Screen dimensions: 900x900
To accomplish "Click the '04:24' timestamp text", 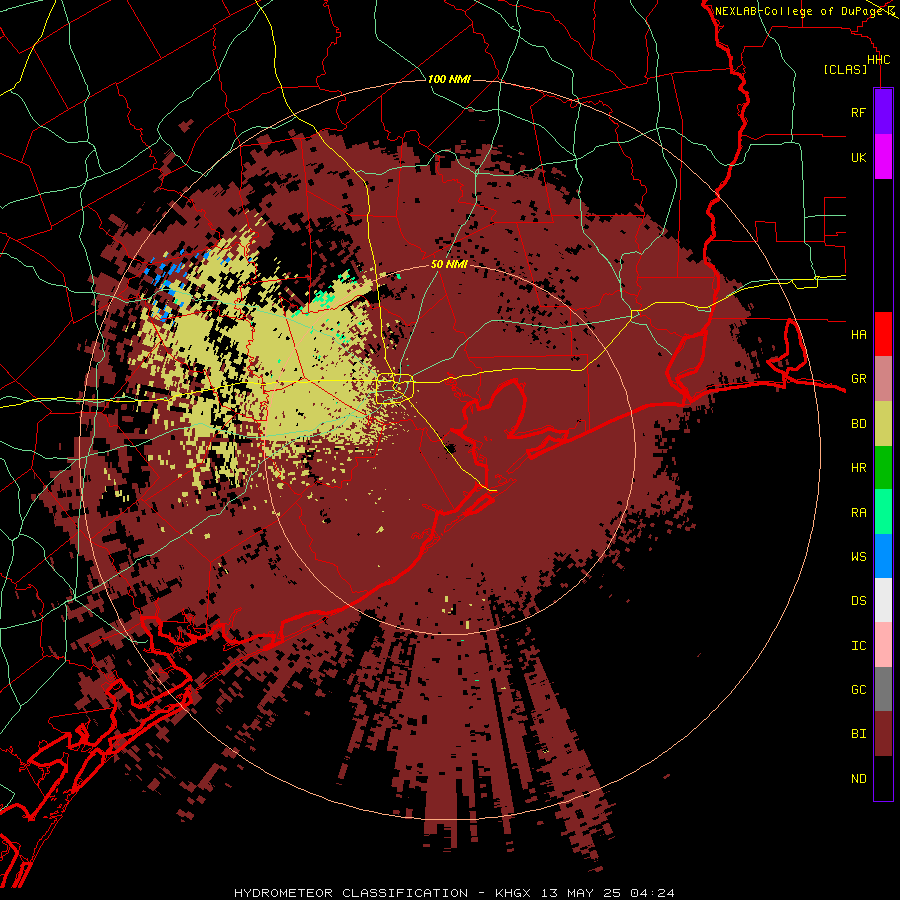I will 652,893.
